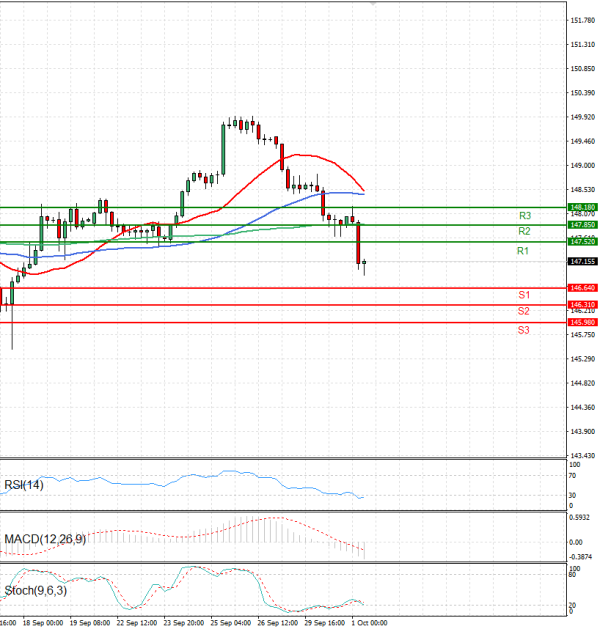Click the S3 support label
The height and width of the screenshot is (629, 600).
point(523,329)
